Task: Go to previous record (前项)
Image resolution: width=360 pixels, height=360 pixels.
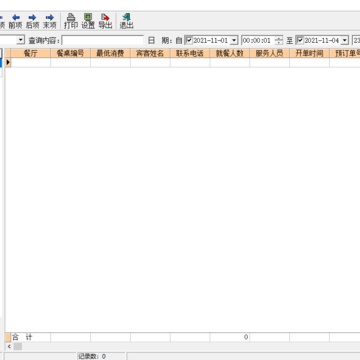Action: tap(15, 21)
